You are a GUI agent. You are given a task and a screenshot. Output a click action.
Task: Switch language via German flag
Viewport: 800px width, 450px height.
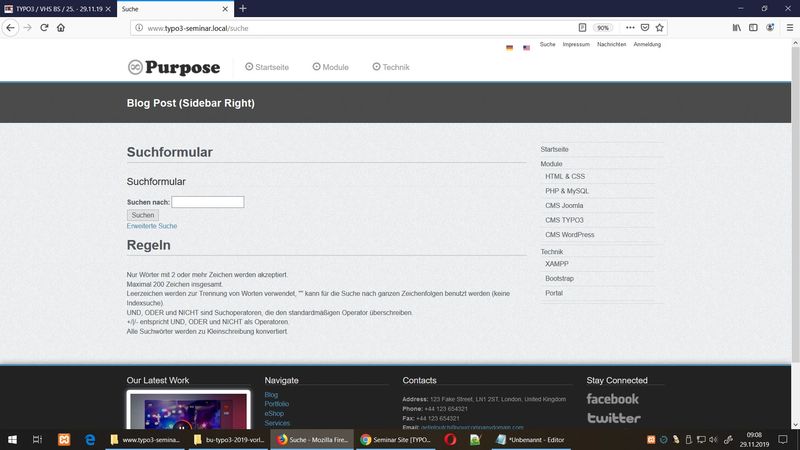[x=509, y=48]
